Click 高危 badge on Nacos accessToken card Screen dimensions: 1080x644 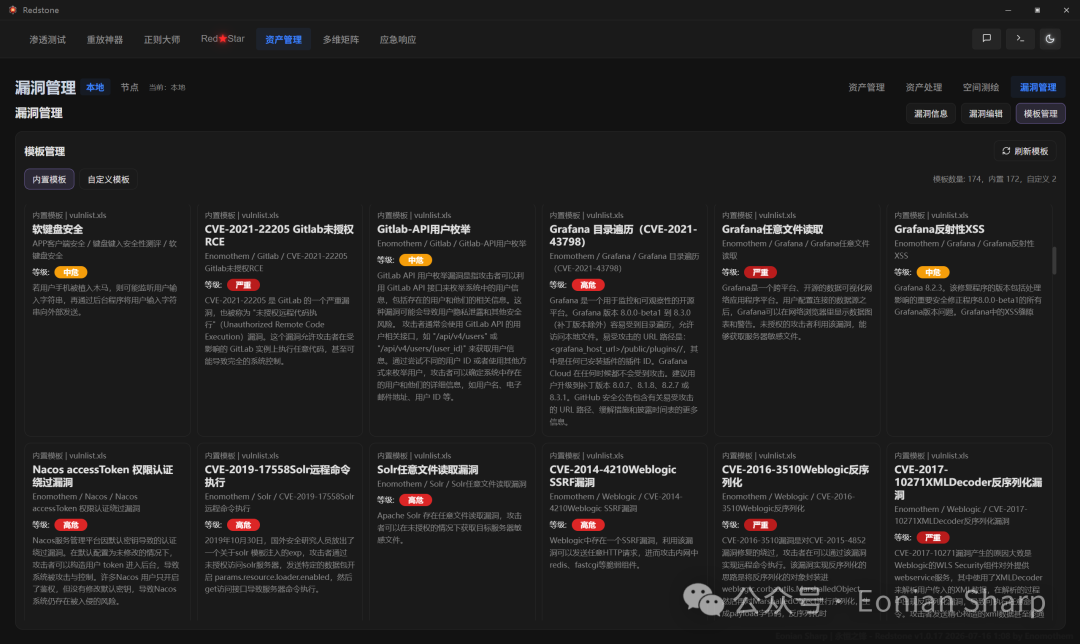[71, 525]
